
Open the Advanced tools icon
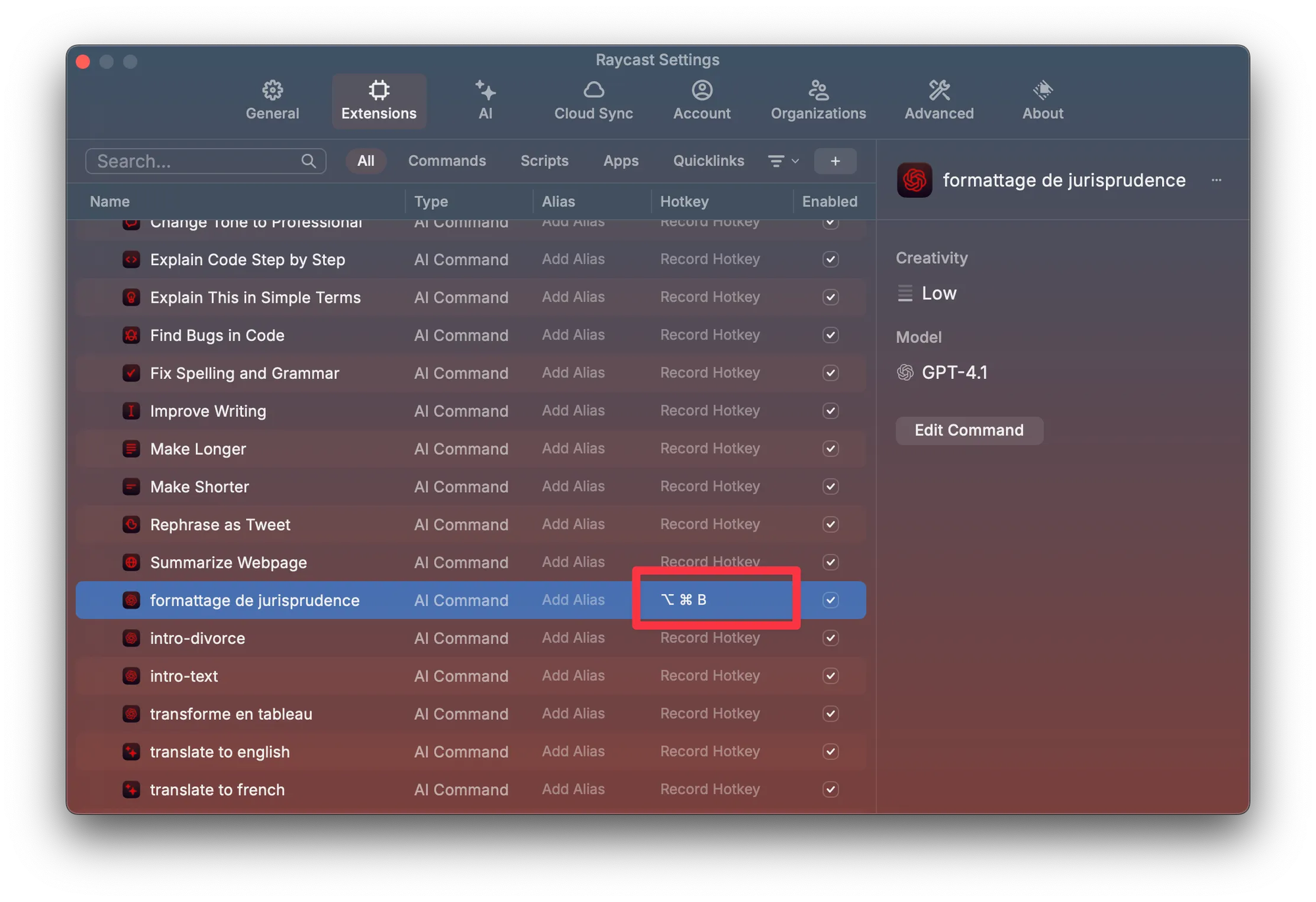[x=938, y=90]
